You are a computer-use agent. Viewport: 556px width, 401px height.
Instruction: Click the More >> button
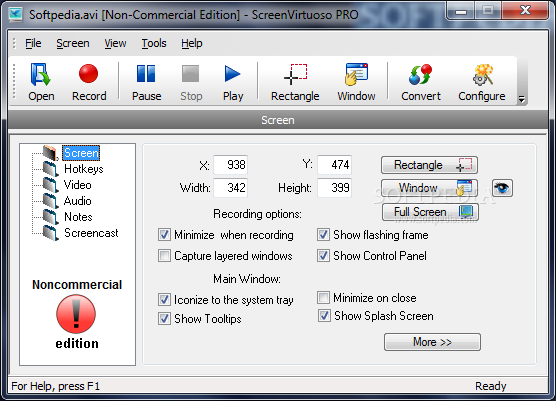click(432, 342)
